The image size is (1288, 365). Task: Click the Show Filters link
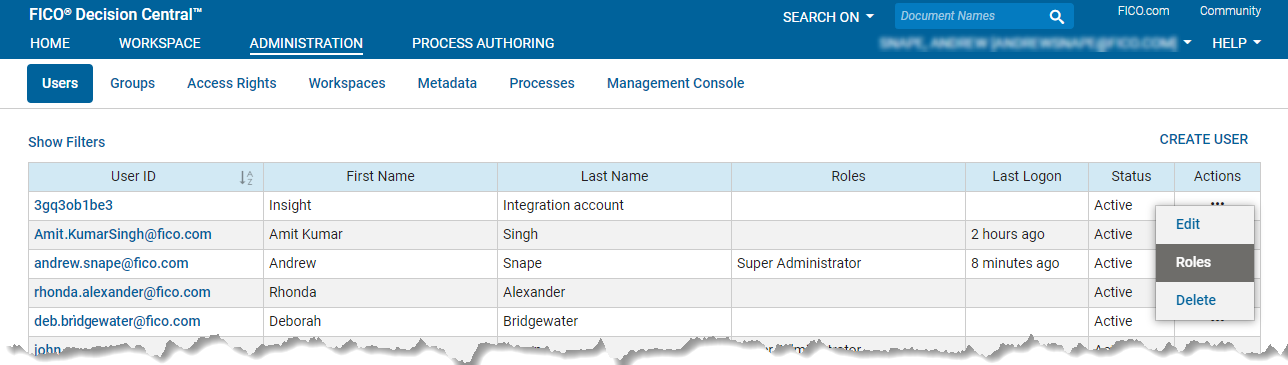66,142
